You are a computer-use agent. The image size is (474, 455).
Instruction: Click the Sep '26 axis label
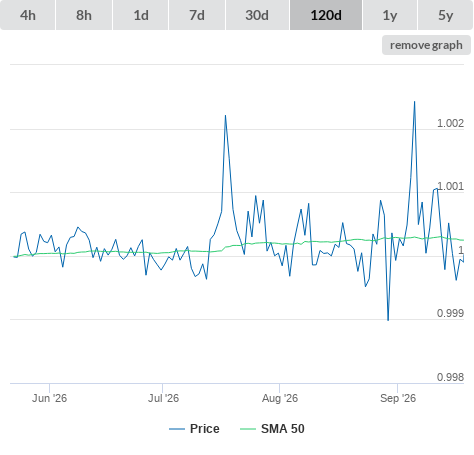(x=398, y=398)
